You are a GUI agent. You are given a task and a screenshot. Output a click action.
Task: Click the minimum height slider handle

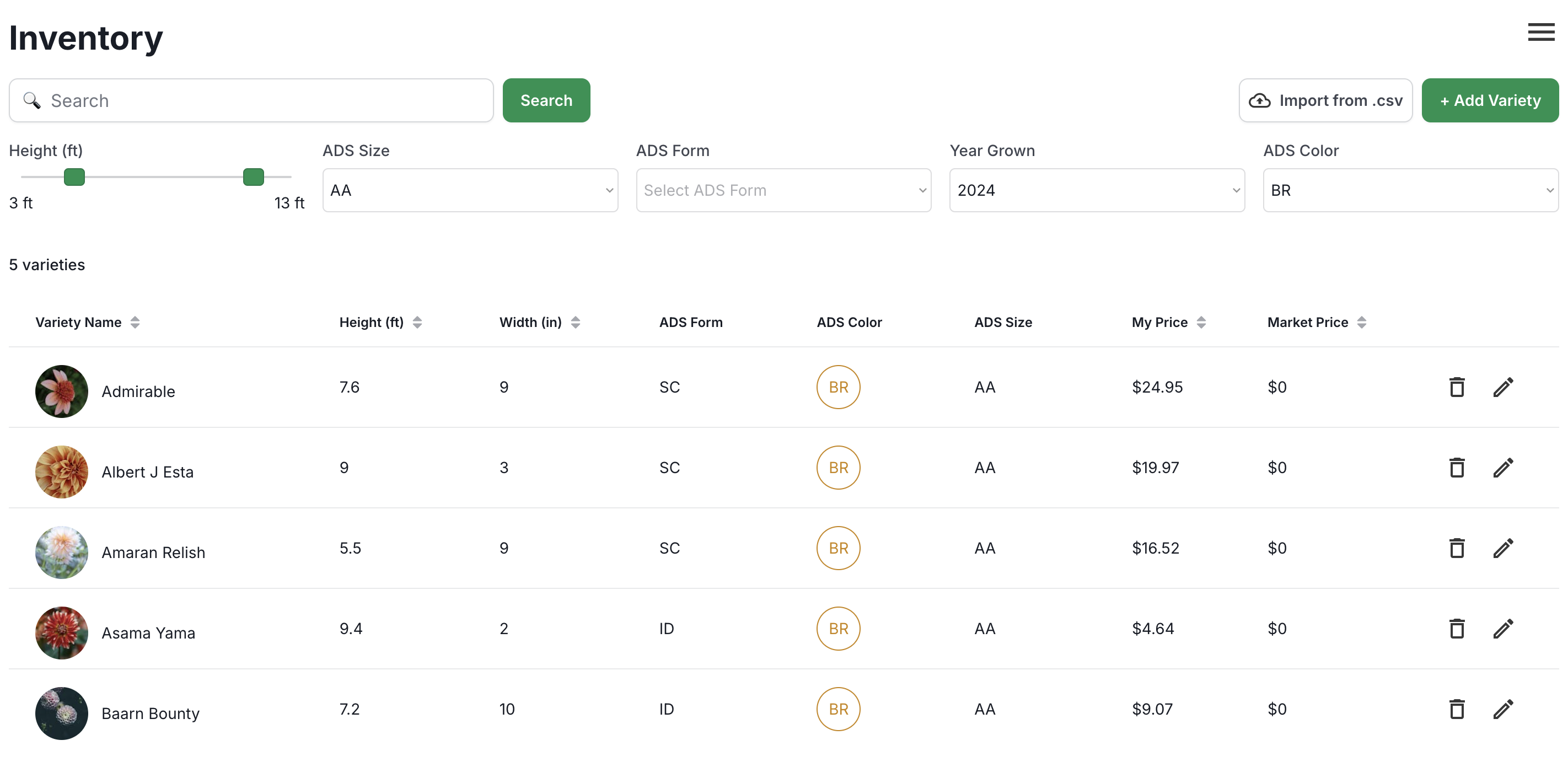click(74, 177)
